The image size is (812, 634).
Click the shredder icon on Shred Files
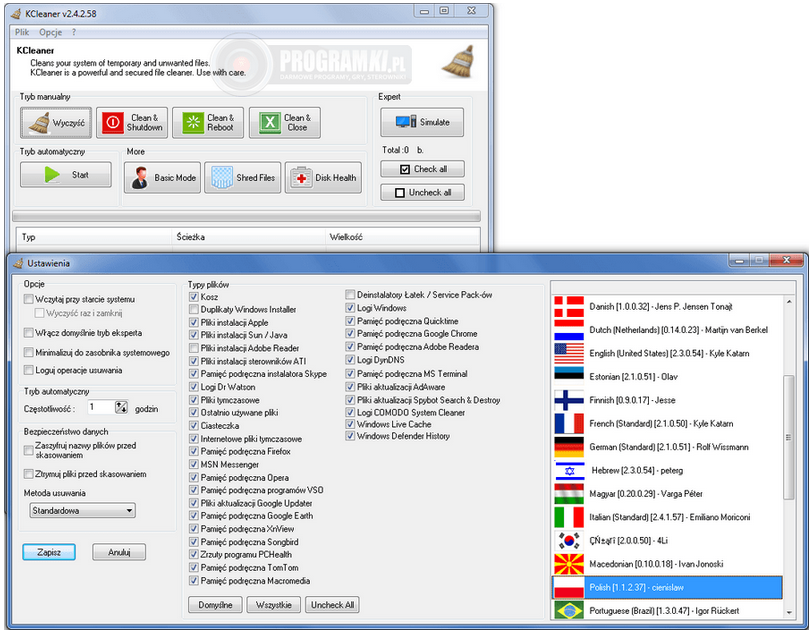coord(222,177)
